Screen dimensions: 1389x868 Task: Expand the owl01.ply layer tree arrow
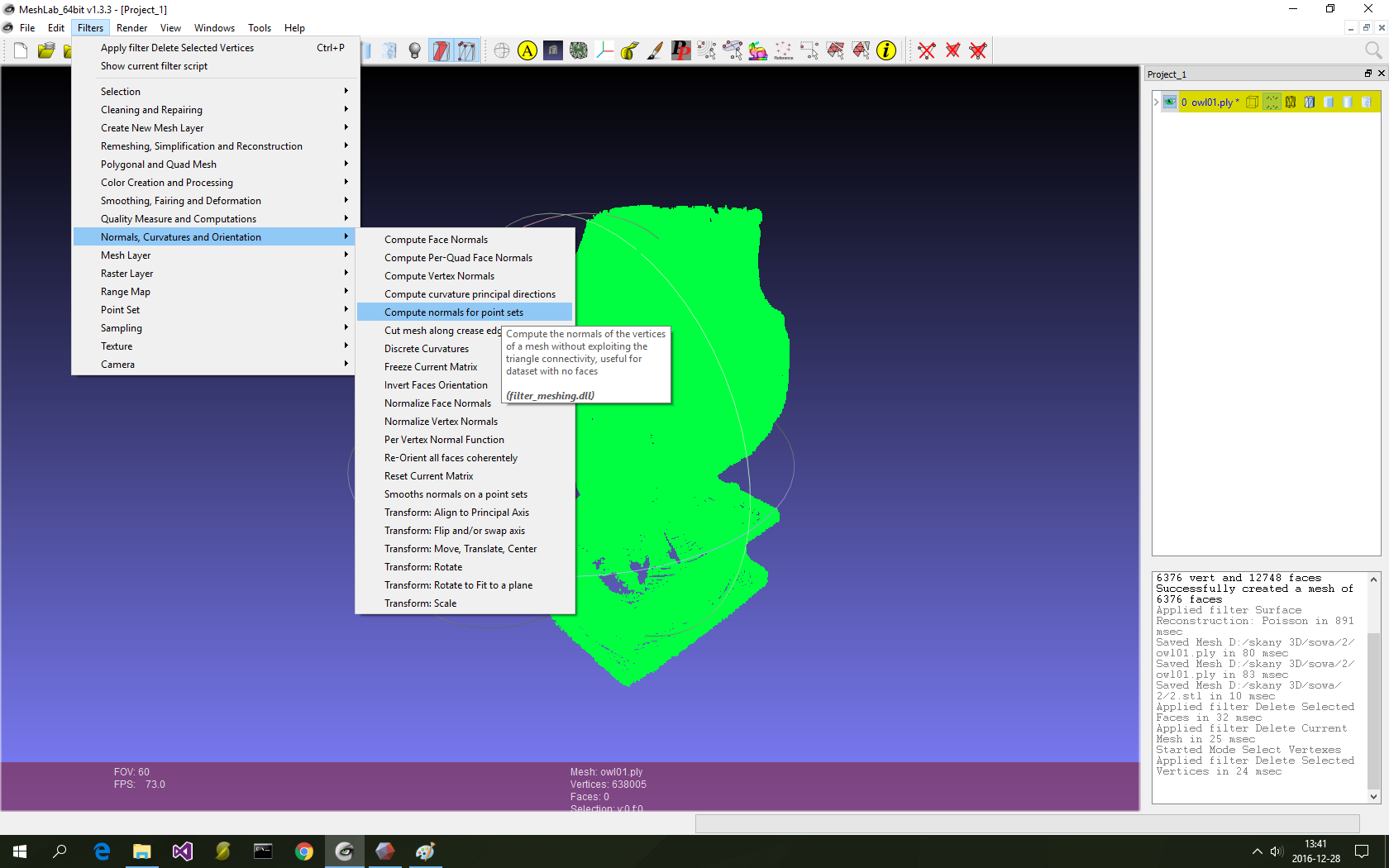point(1156,103)
